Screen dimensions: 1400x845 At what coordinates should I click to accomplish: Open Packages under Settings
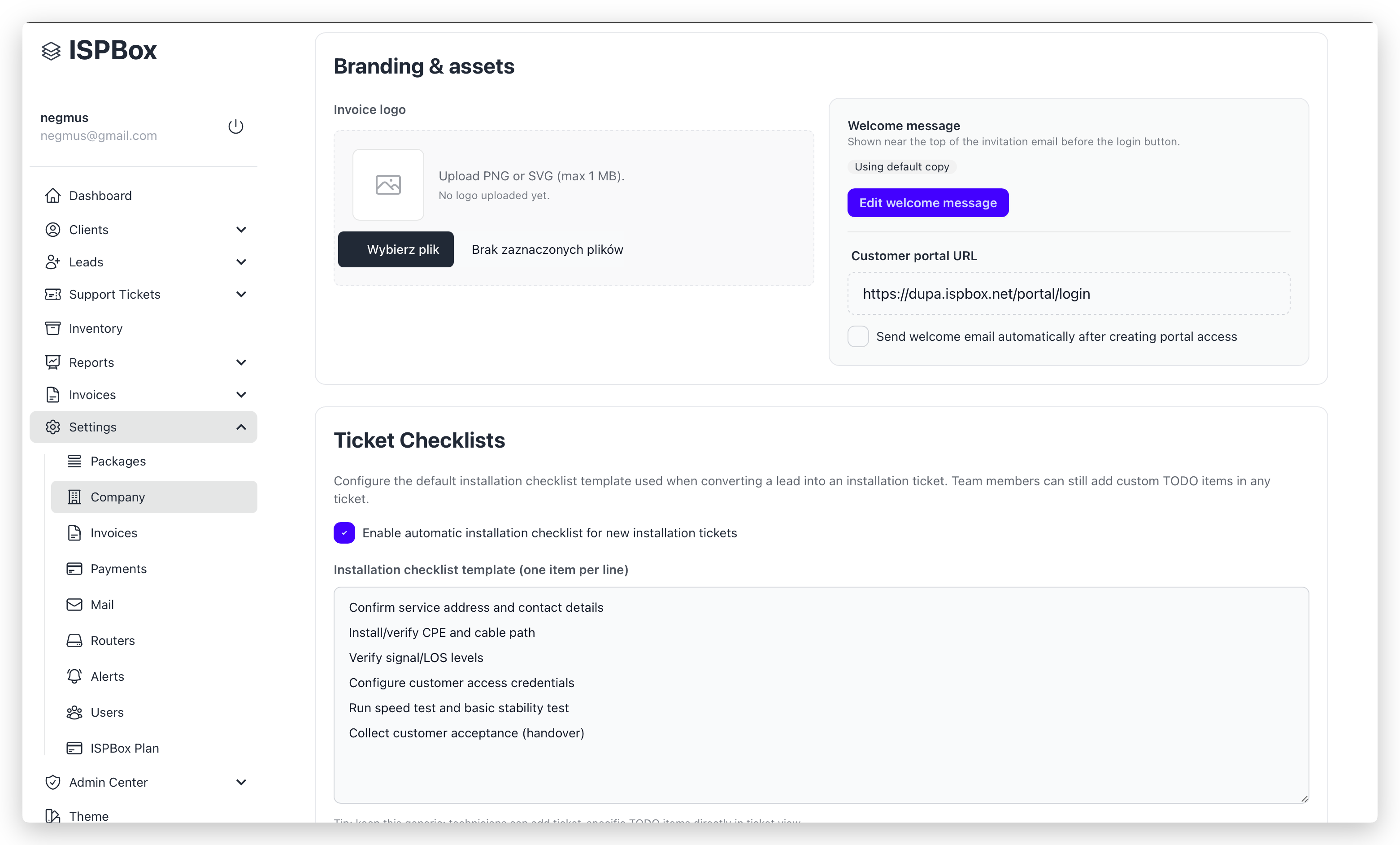coord(117,461)
